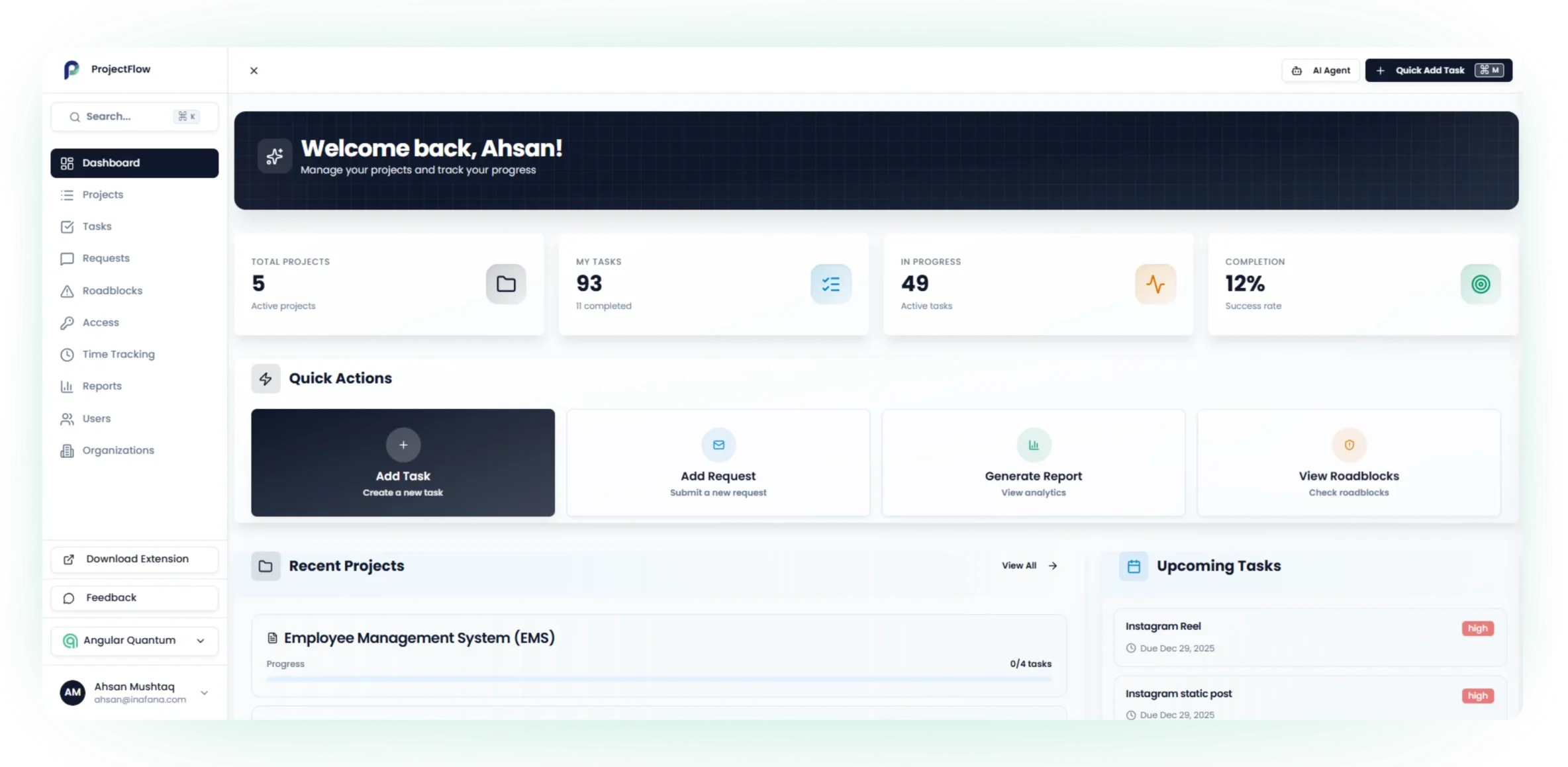Select the Roadblocks sidebar icon
The height and width of the screenshot is (767, 1568).
(68, 291)
